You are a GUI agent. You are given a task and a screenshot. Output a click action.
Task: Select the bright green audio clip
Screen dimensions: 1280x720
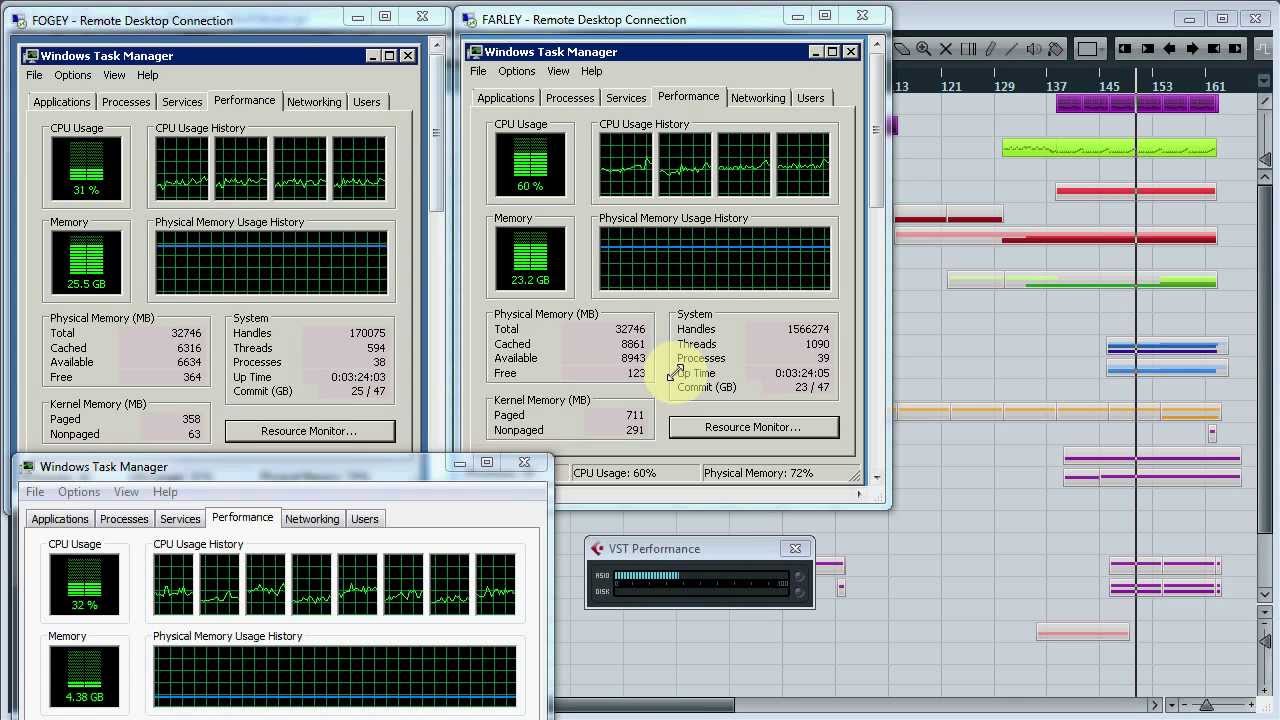point(1109,149)
